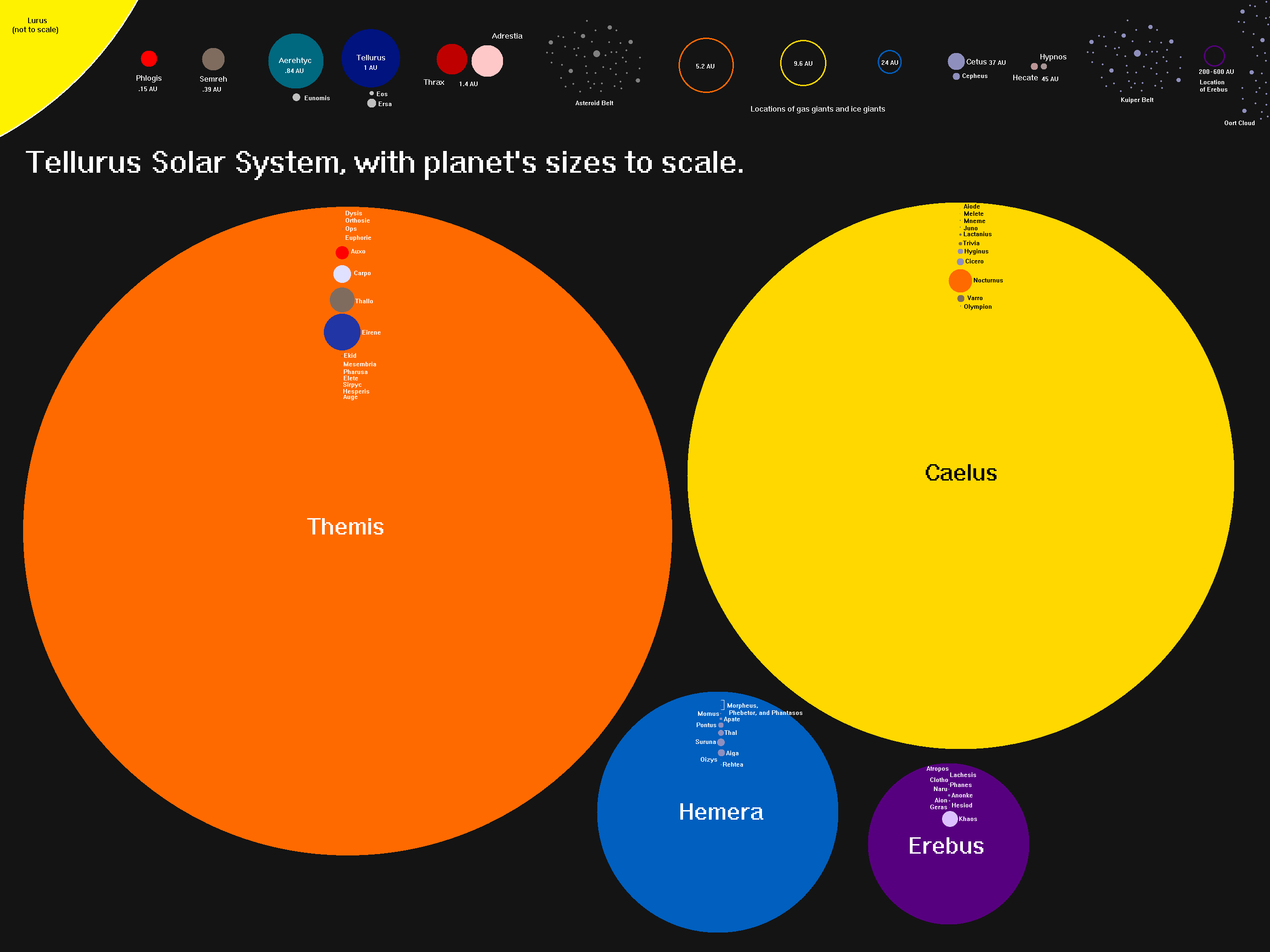
Task: Click the 'Hesiod' moon label
Action: point(962,806)
